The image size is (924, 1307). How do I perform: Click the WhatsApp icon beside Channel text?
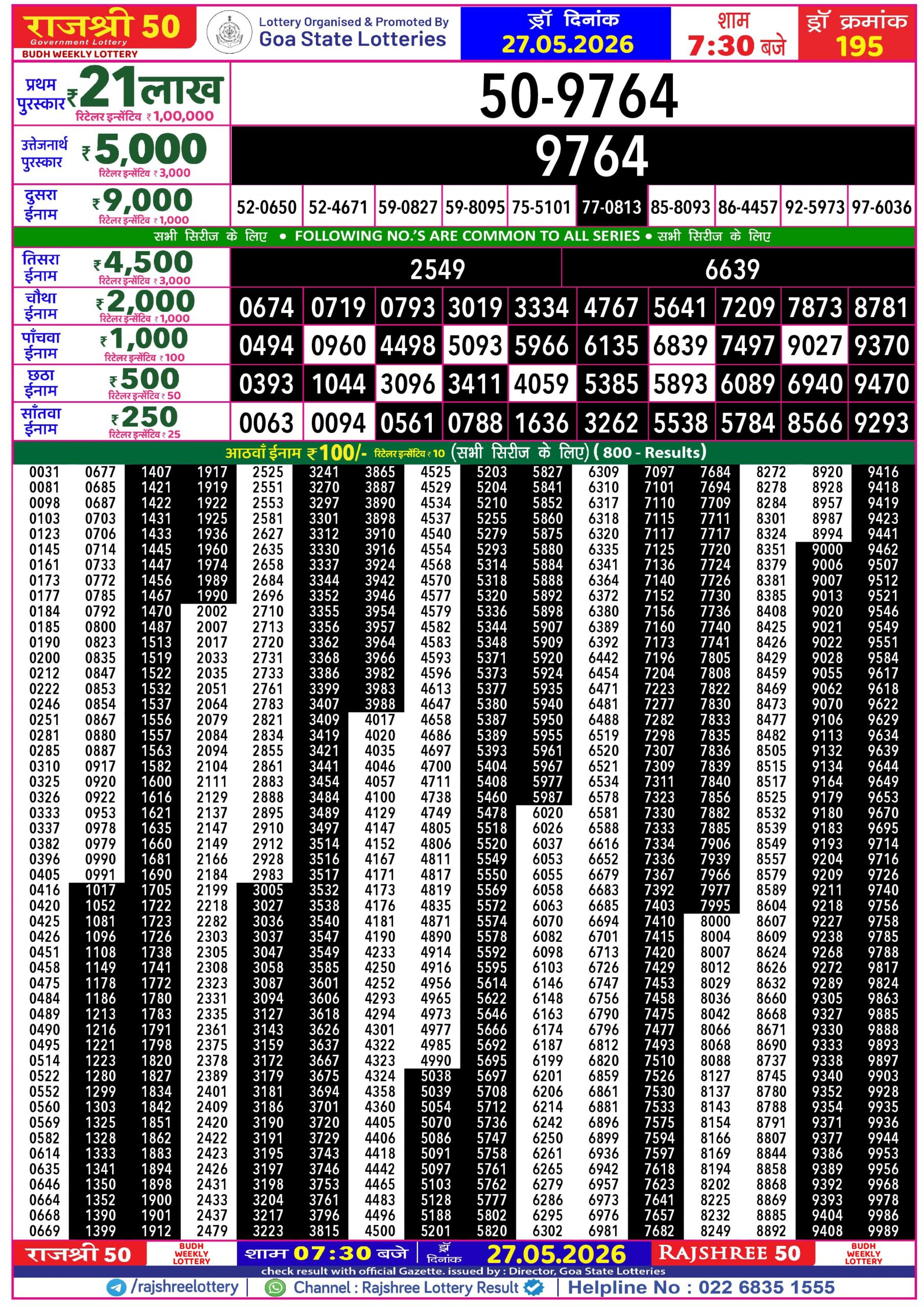pyautogui.click(x=276, y=1288)
